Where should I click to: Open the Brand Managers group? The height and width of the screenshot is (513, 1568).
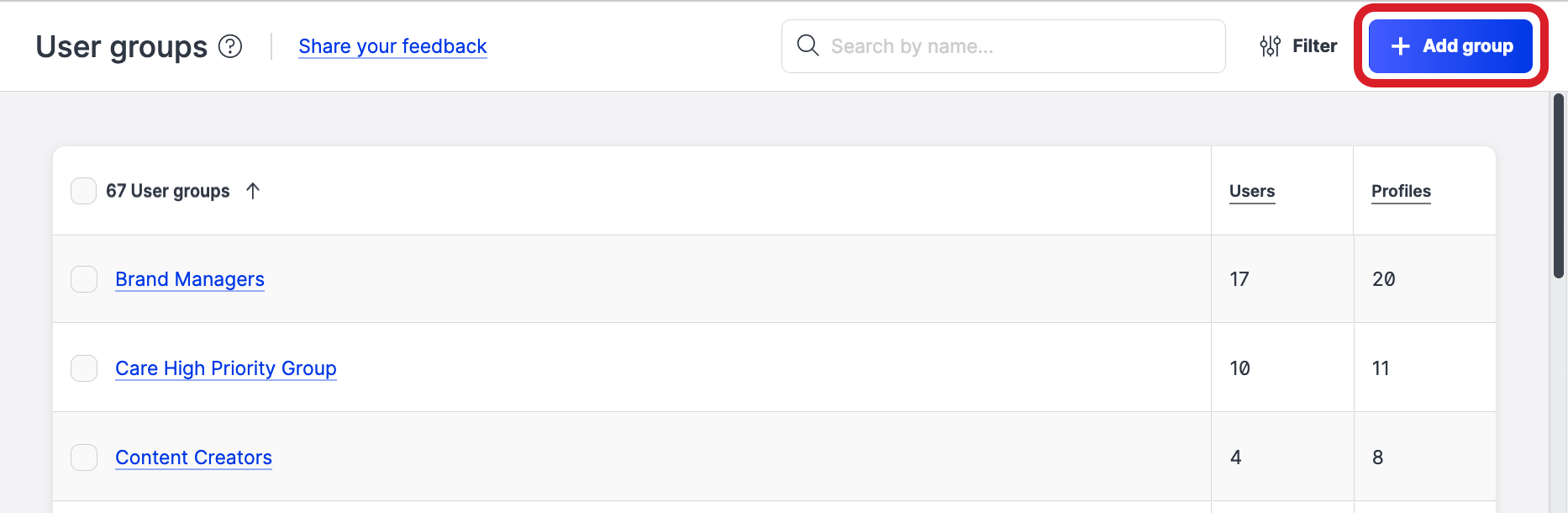click(190, 279)
